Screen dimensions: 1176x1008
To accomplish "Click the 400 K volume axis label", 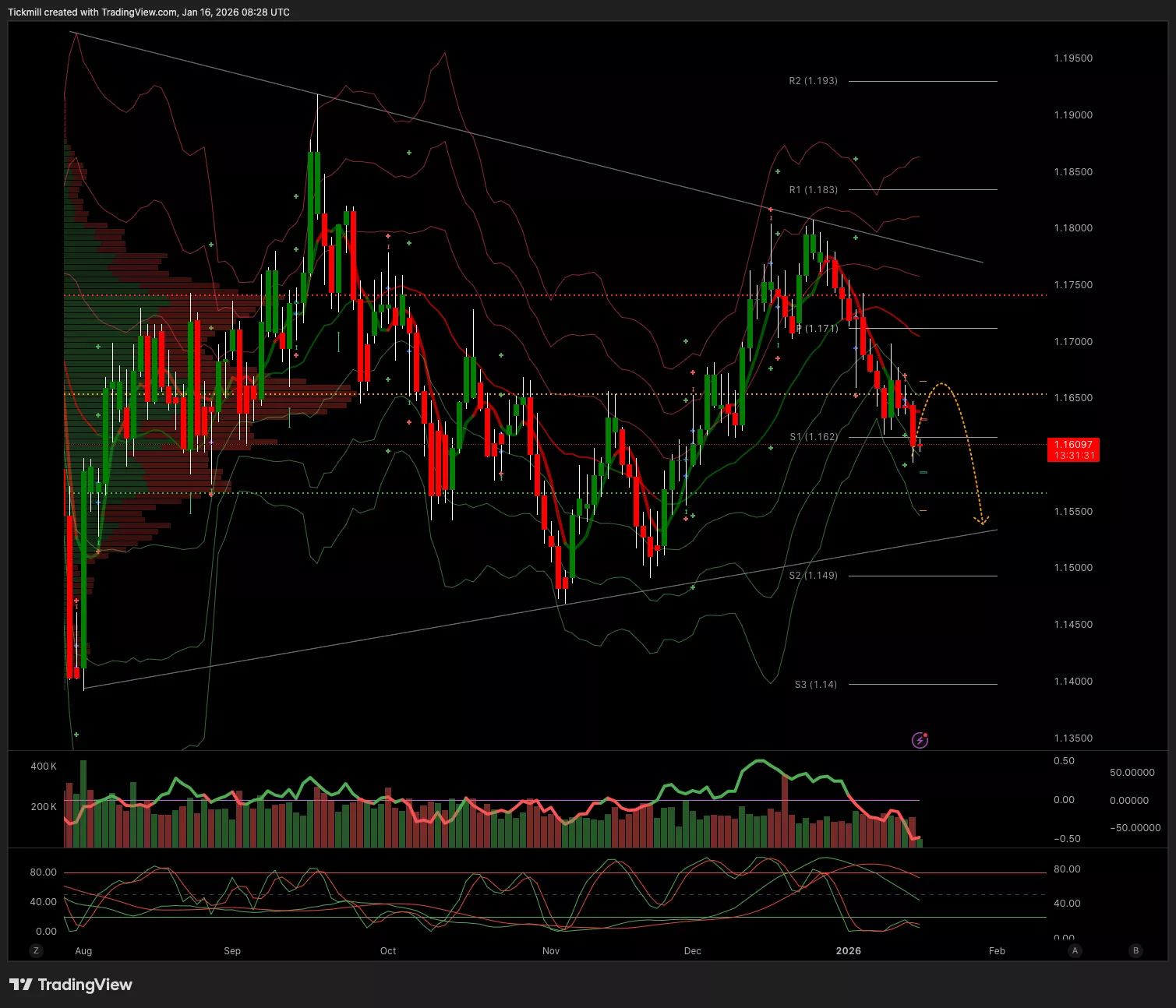I will 44,767.
